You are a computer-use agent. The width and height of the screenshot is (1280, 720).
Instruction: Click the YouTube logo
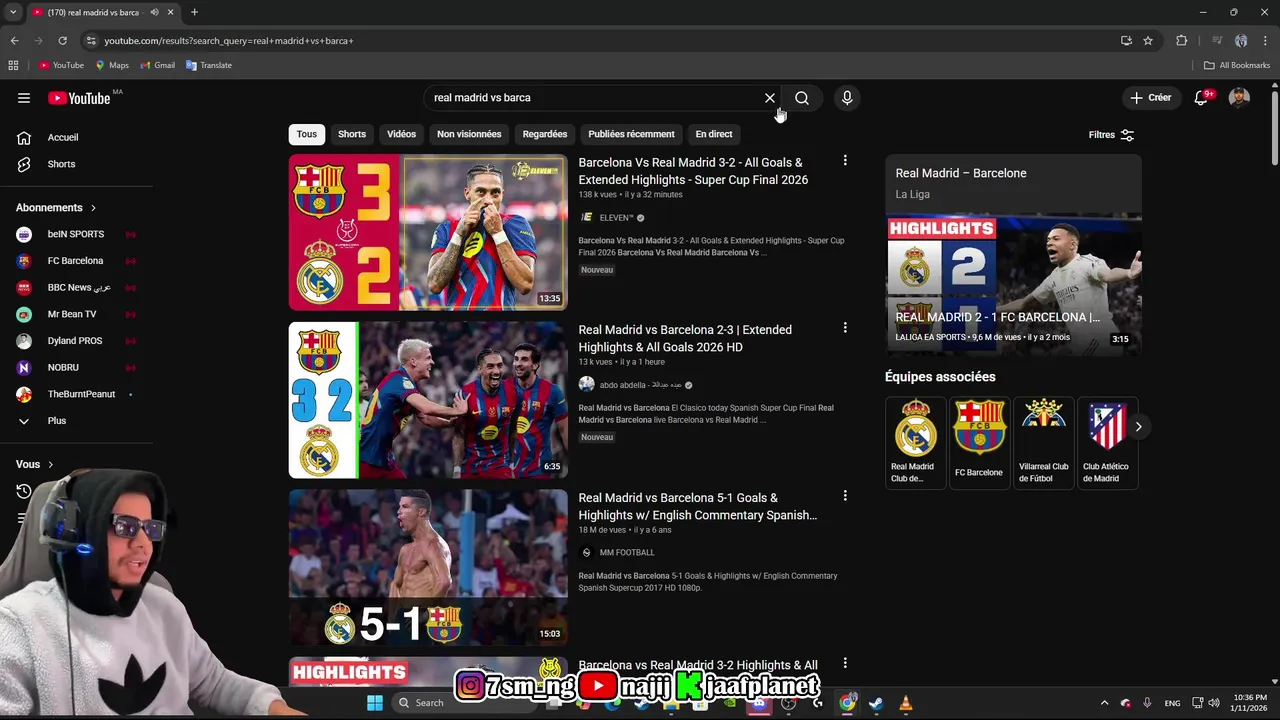pyautogui.click(x=79, y=98)
